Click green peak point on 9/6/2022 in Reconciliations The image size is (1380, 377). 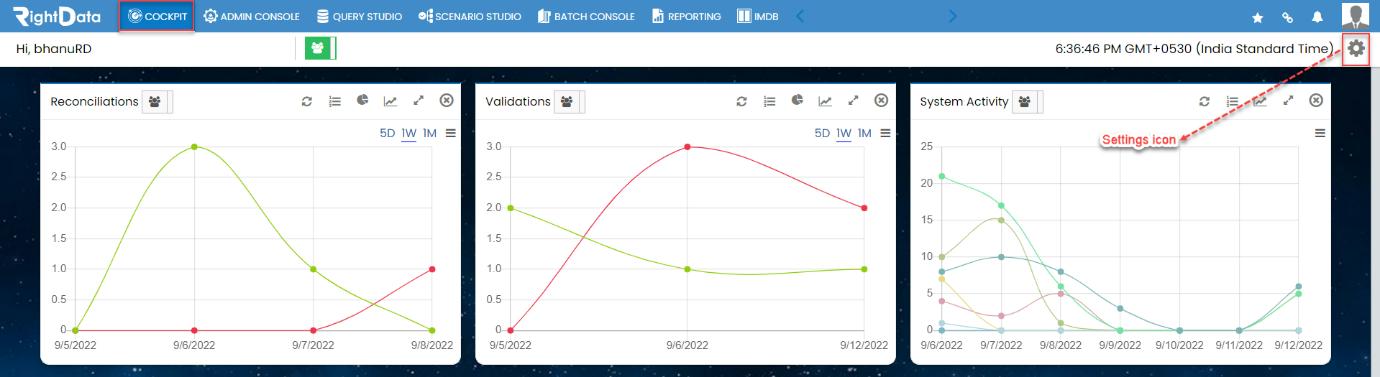[194, 146]
